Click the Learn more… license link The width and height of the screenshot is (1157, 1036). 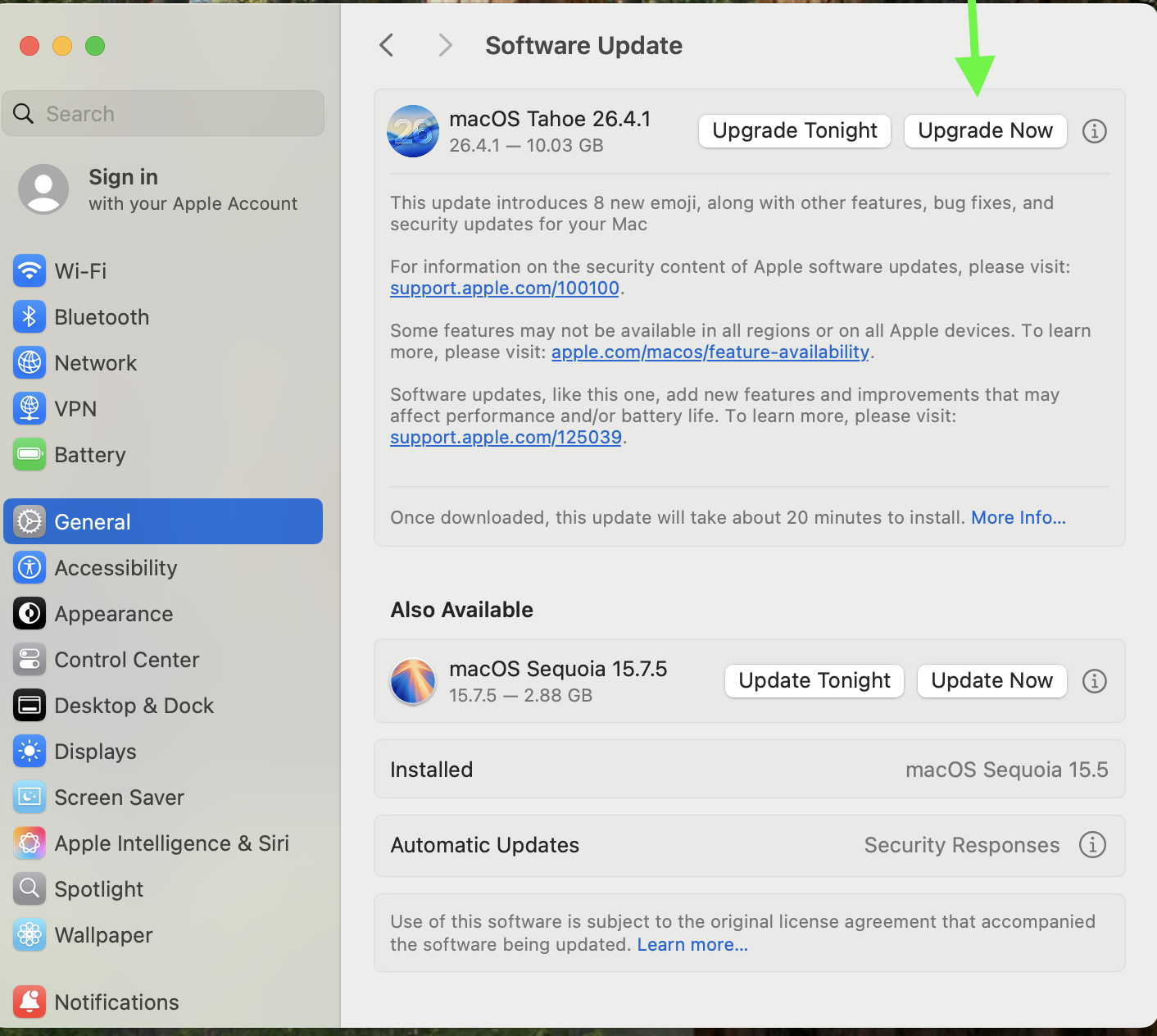(x=692, y=945)
